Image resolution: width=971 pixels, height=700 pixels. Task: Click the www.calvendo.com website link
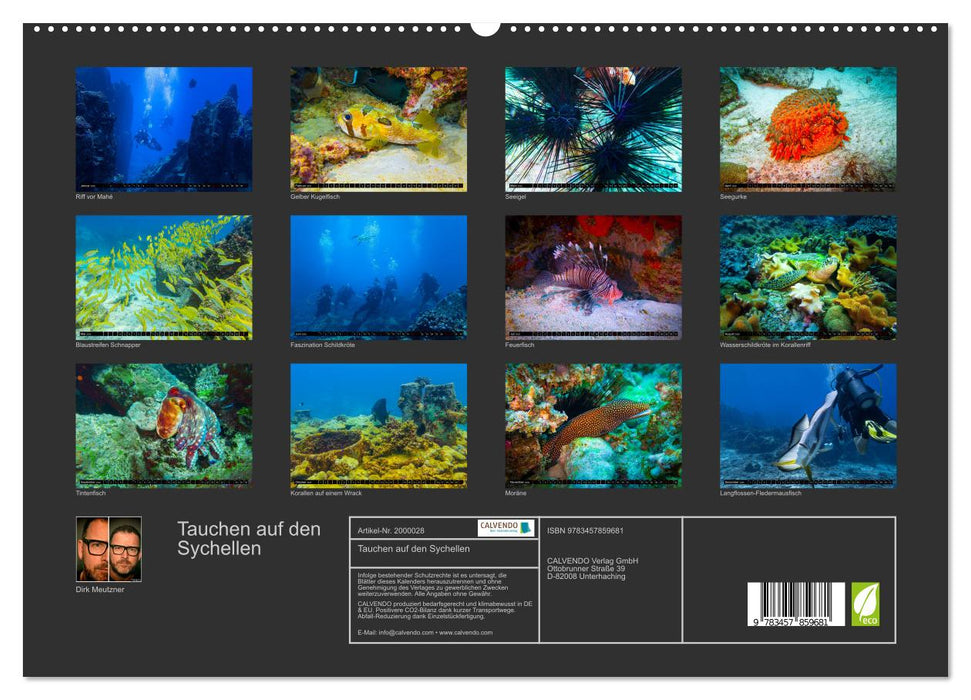466,632
